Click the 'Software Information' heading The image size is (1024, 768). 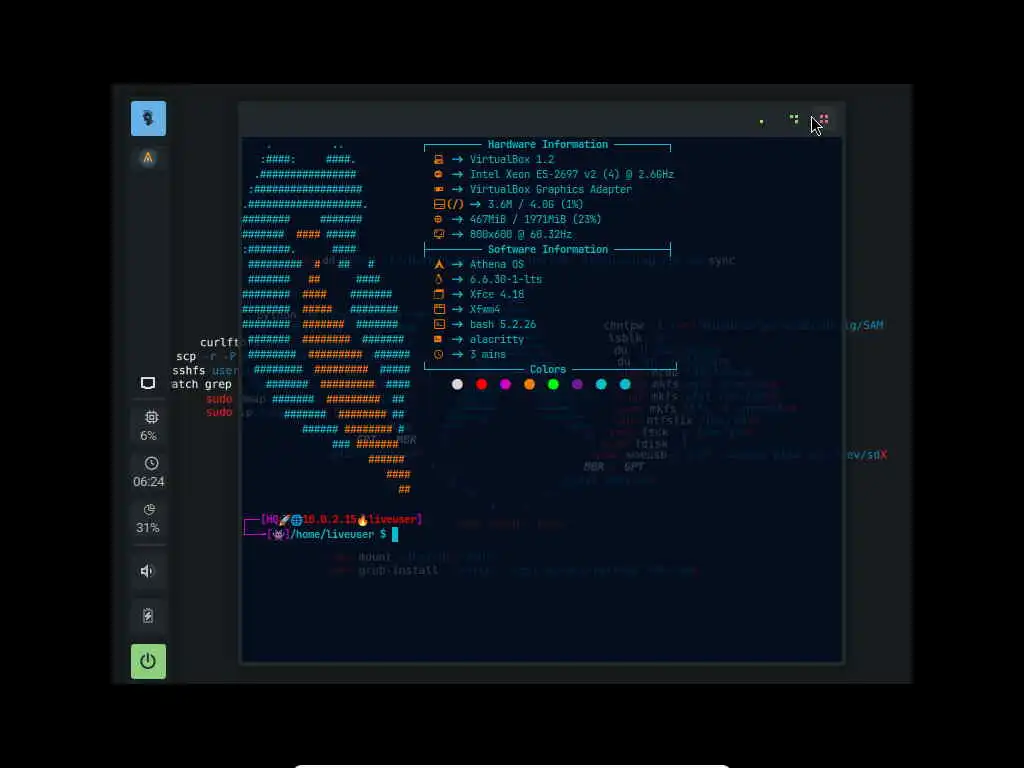pos(547,249)
